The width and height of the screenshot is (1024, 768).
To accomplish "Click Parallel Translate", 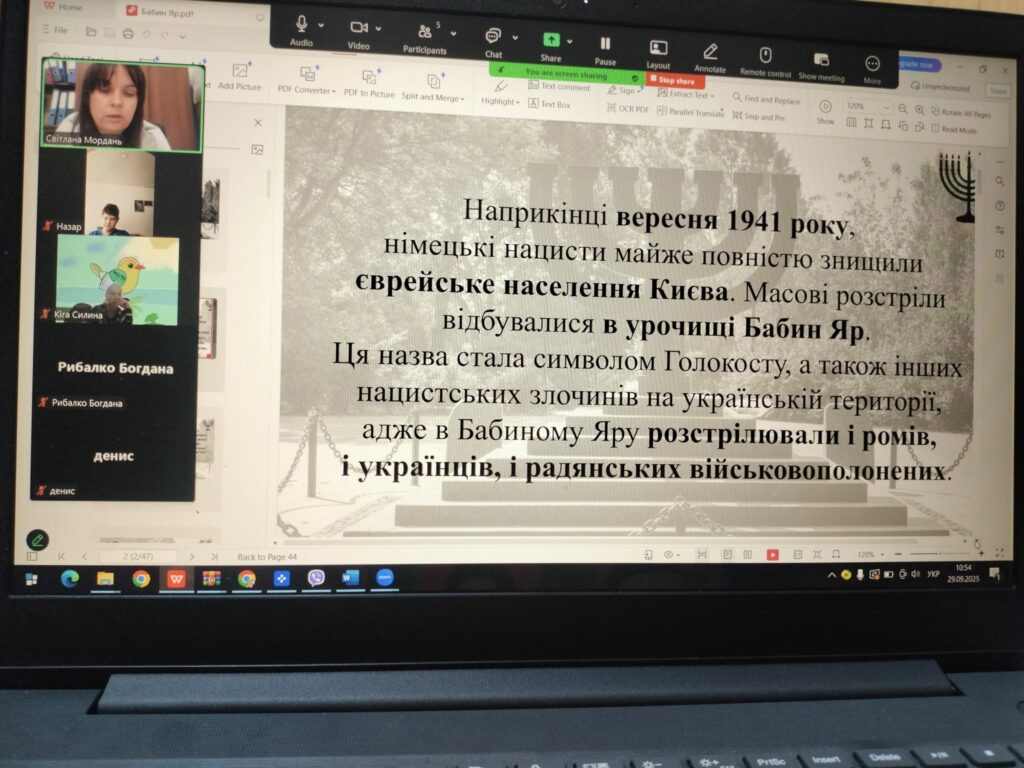I will pyautogui.click(x=691, y=112).
